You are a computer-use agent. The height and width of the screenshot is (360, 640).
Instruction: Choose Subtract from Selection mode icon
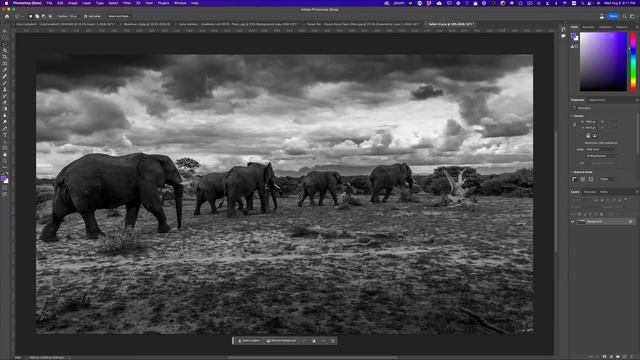click(44, 16)
